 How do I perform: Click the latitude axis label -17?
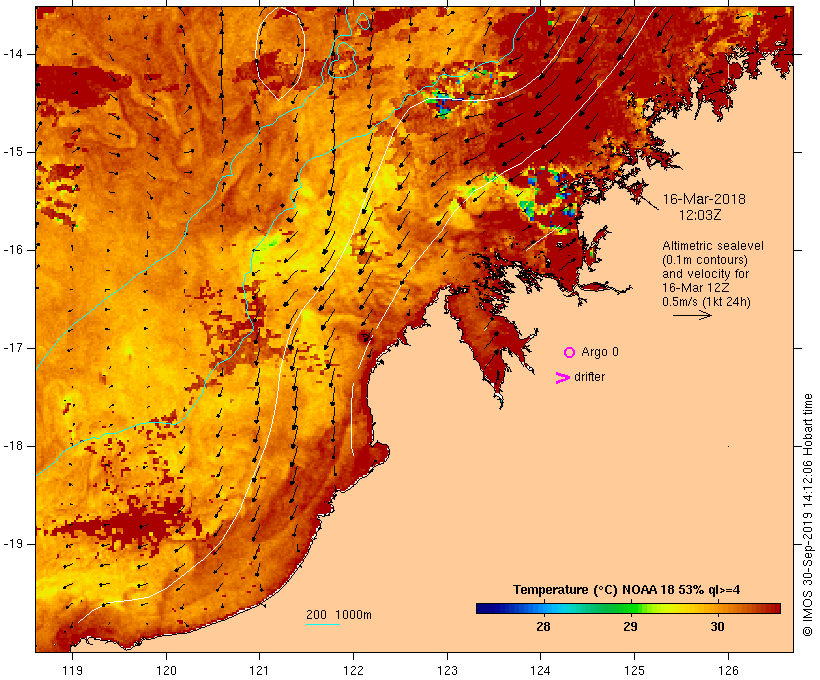14,348
